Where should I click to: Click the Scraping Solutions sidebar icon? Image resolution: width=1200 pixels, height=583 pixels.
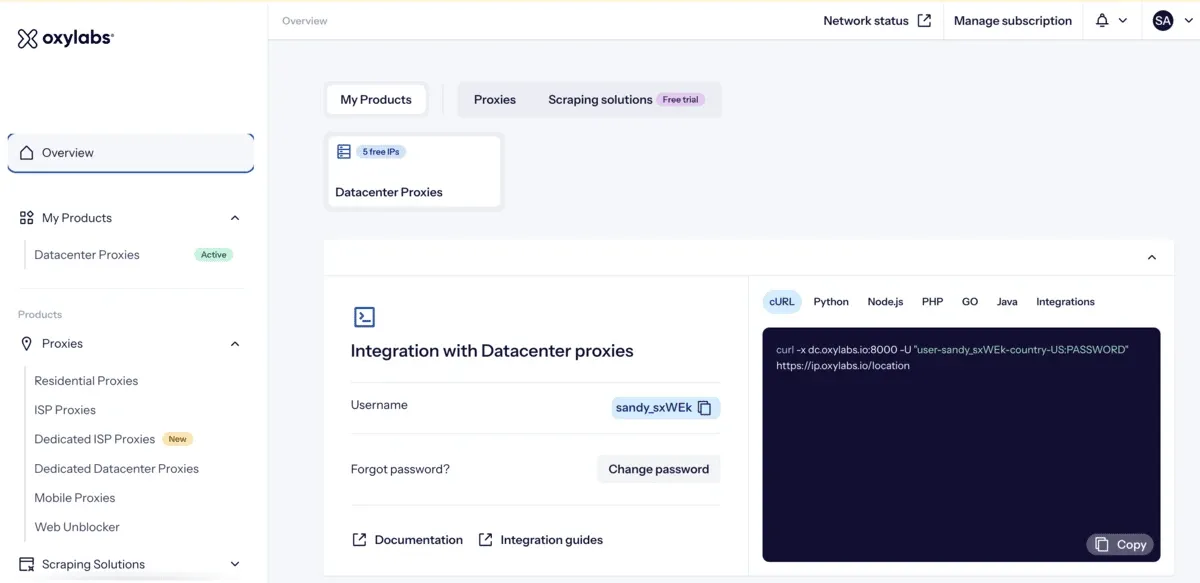27,564
